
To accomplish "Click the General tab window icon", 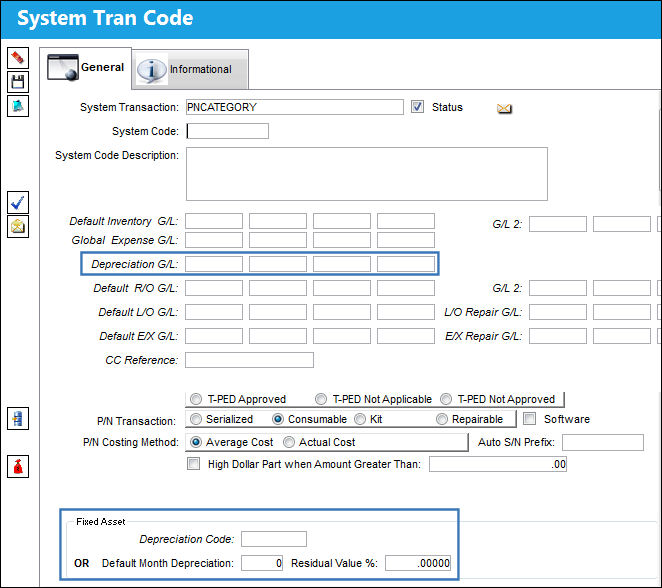I will tap(62, 67).
